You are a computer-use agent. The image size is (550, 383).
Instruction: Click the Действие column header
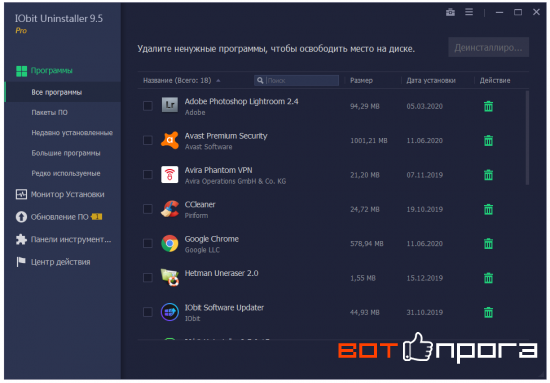coord(495,81)
